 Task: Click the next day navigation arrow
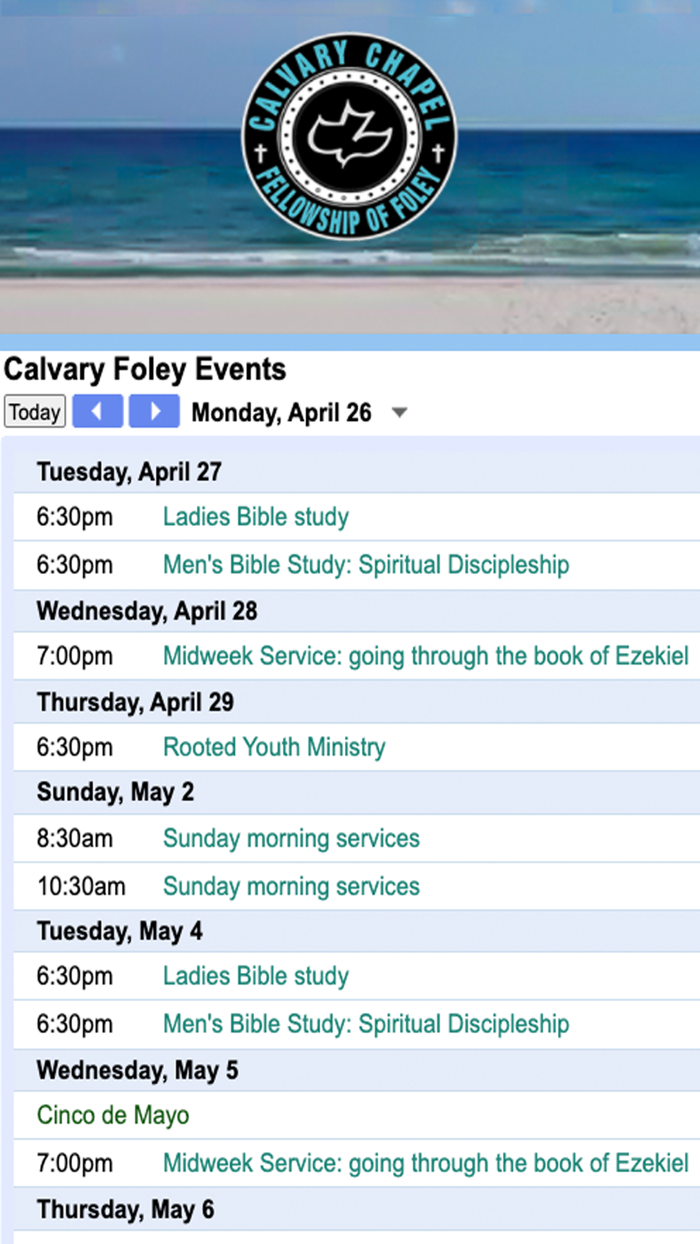tap(154, 411)
